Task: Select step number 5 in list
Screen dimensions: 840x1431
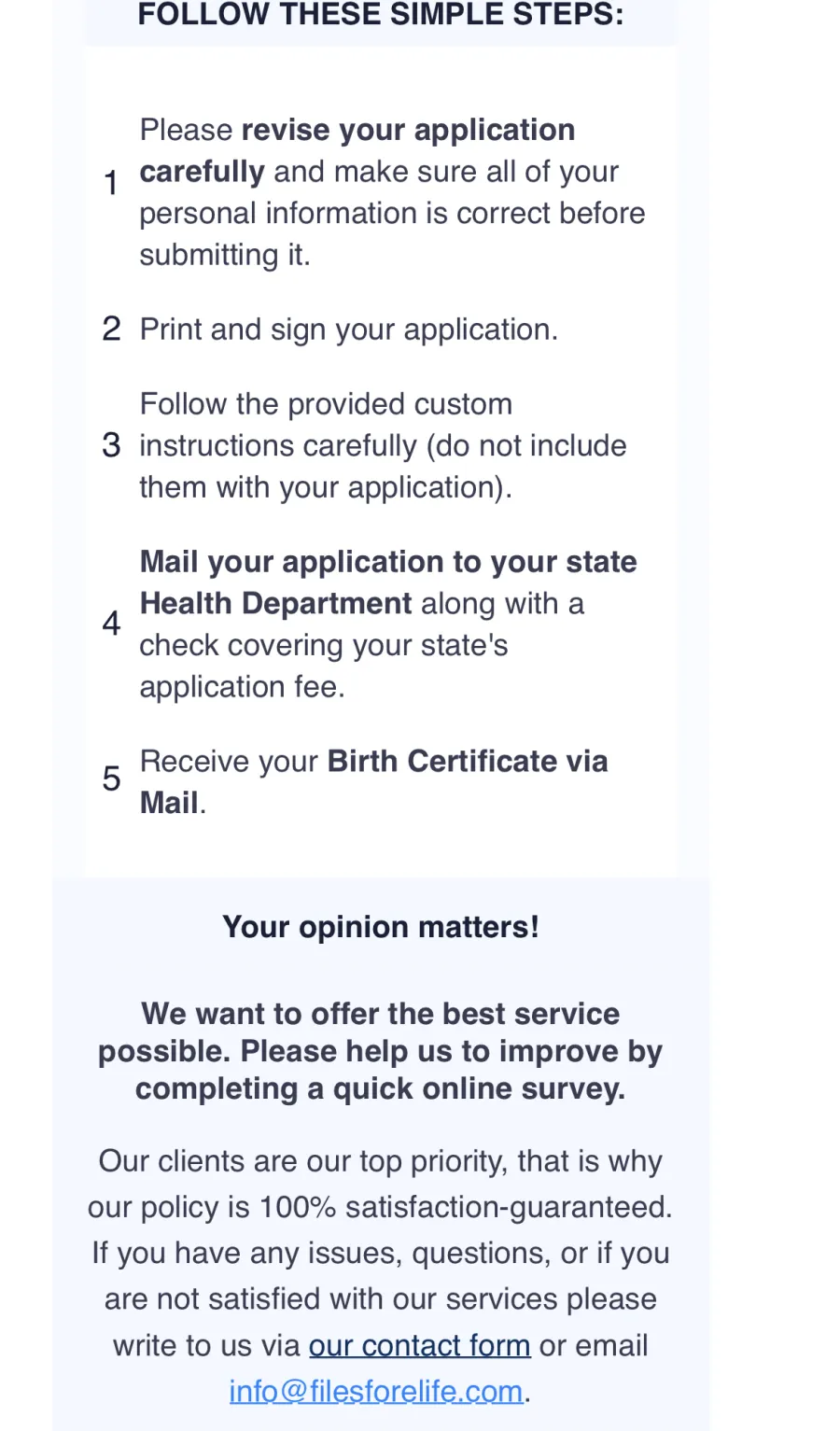Action: pos(111,779)
